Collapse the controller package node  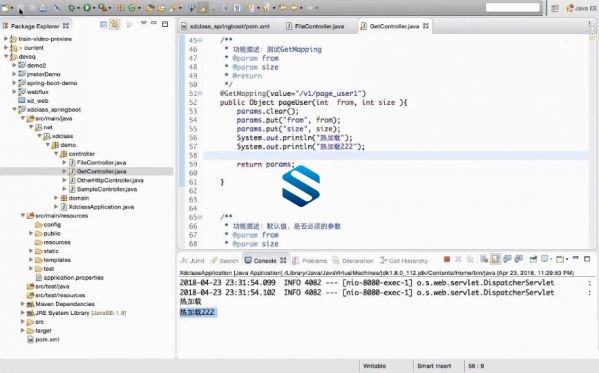[x=56, y=154]
